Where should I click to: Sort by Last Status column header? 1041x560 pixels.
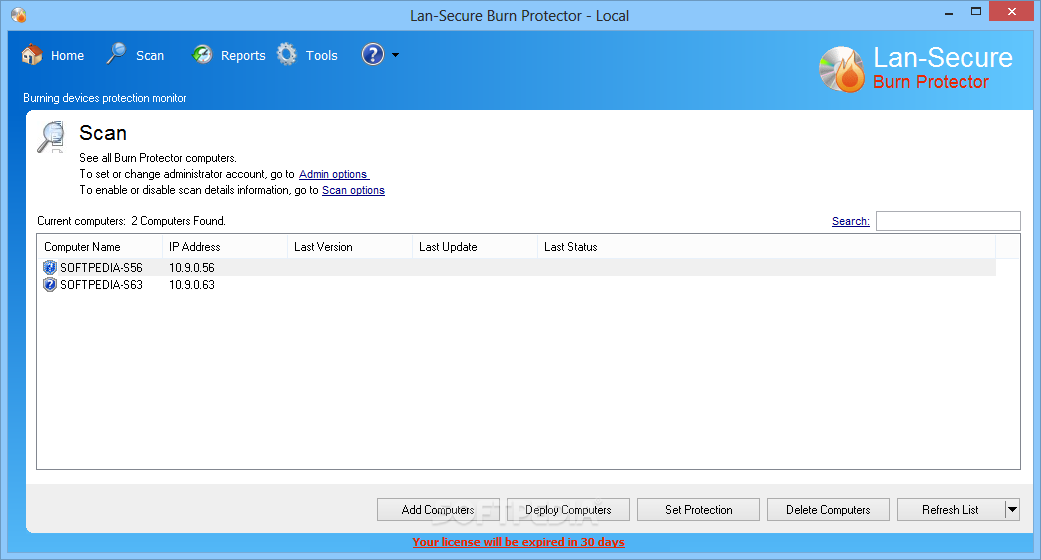[x=766, y=246]
